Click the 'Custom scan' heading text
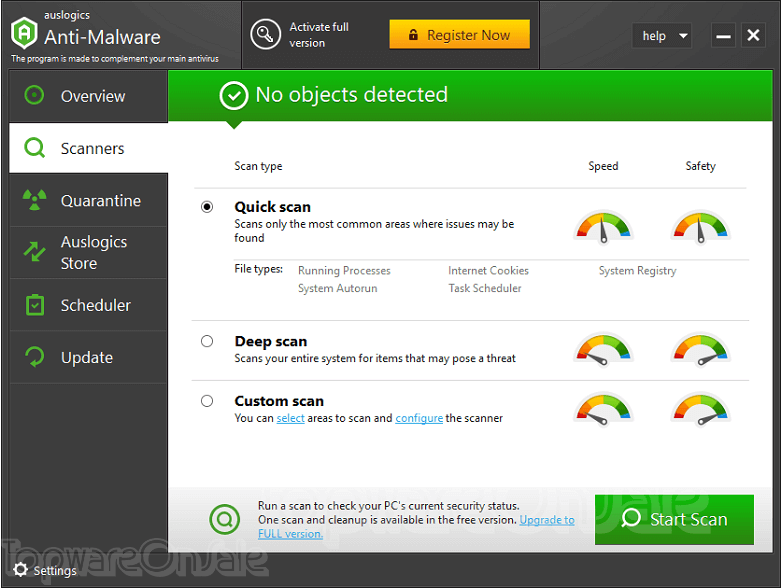Image resolution: width=781 pixels, height=588 pixels. point(279,401)
